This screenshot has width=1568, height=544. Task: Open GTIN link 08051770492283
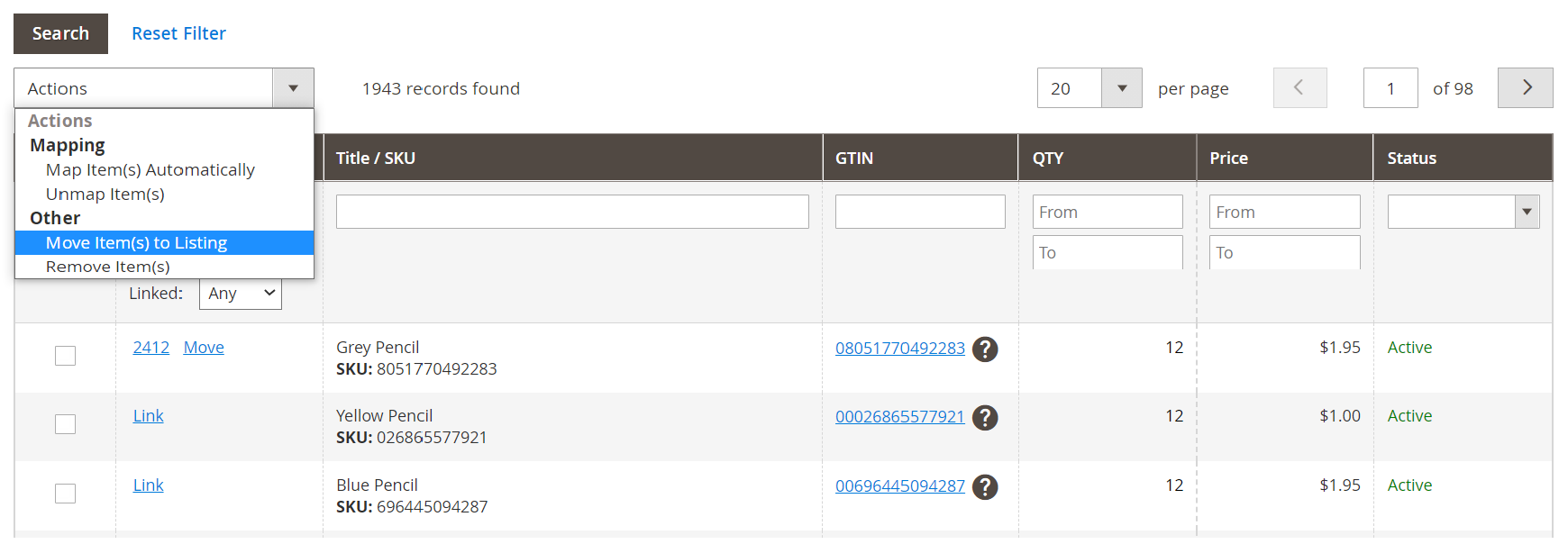[x=899, y=349]
